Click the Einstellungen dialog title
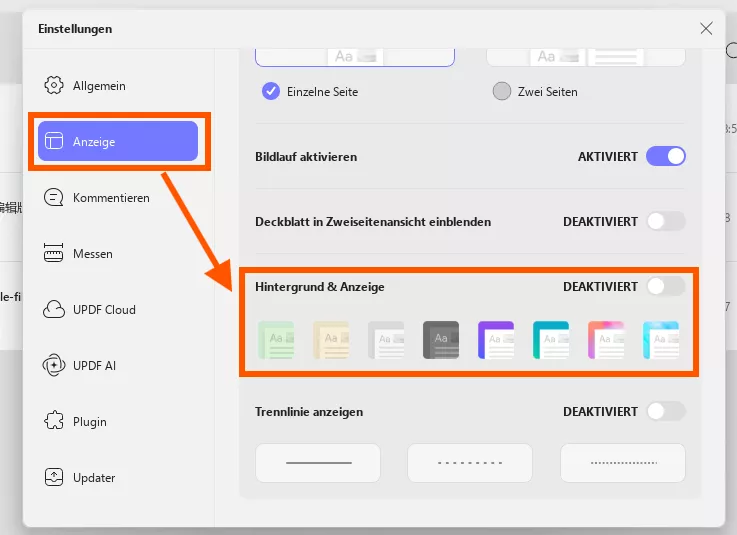Viewport: 737px width, 535px height. pos(75,29)
